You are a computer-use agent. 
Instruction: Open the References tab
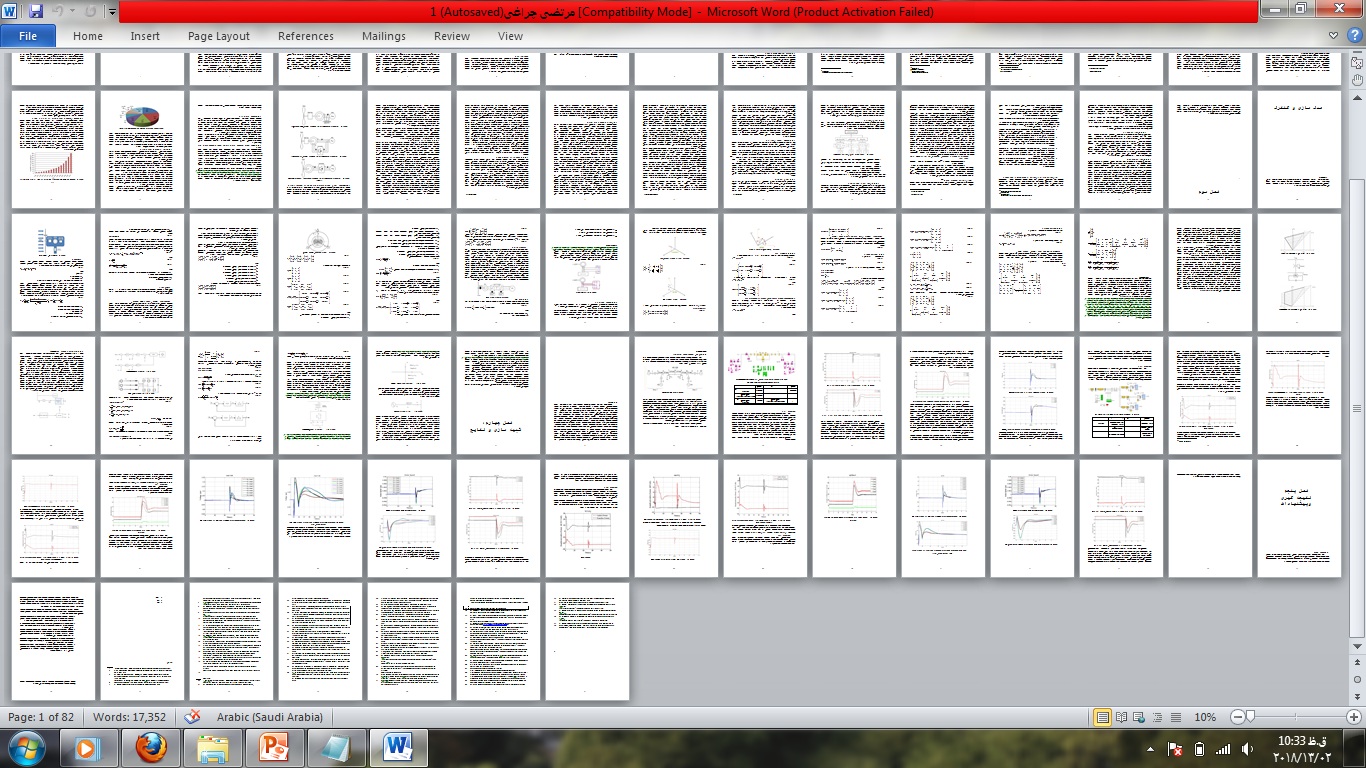point(306,36)
